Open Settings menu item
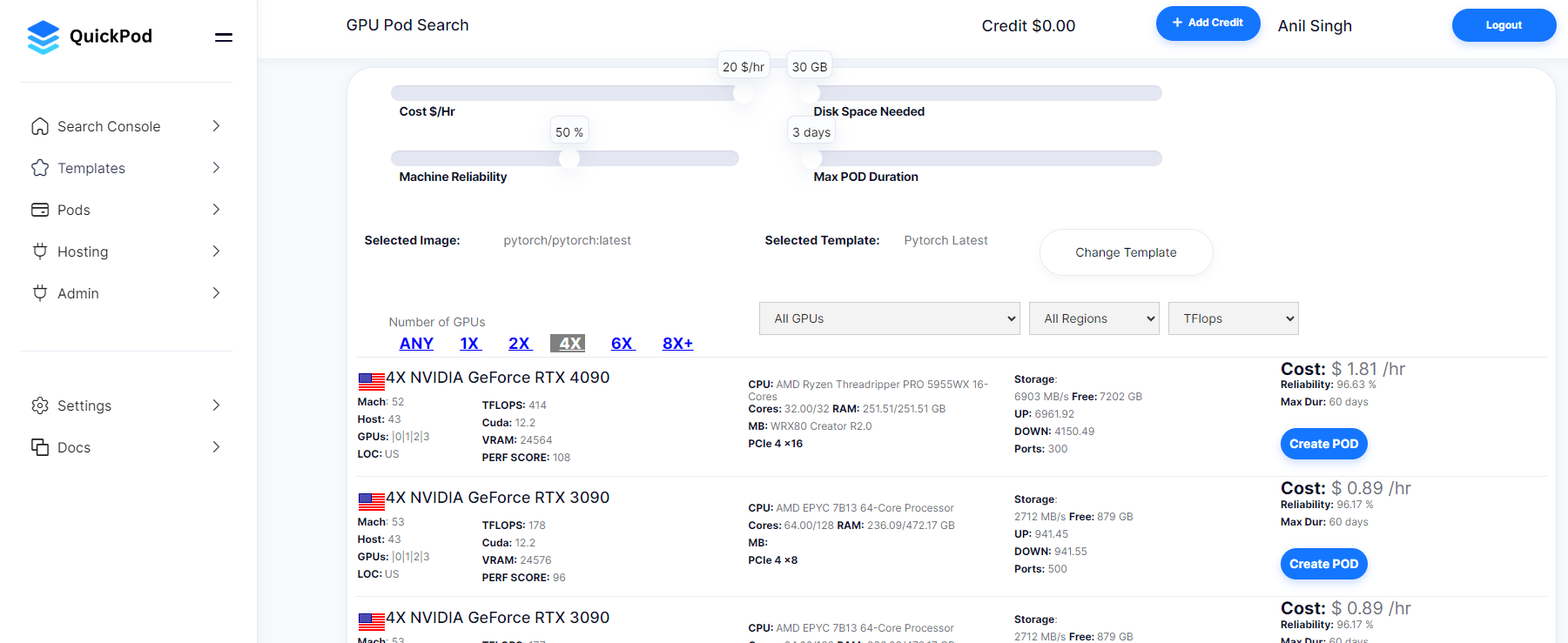 (126, 405)
